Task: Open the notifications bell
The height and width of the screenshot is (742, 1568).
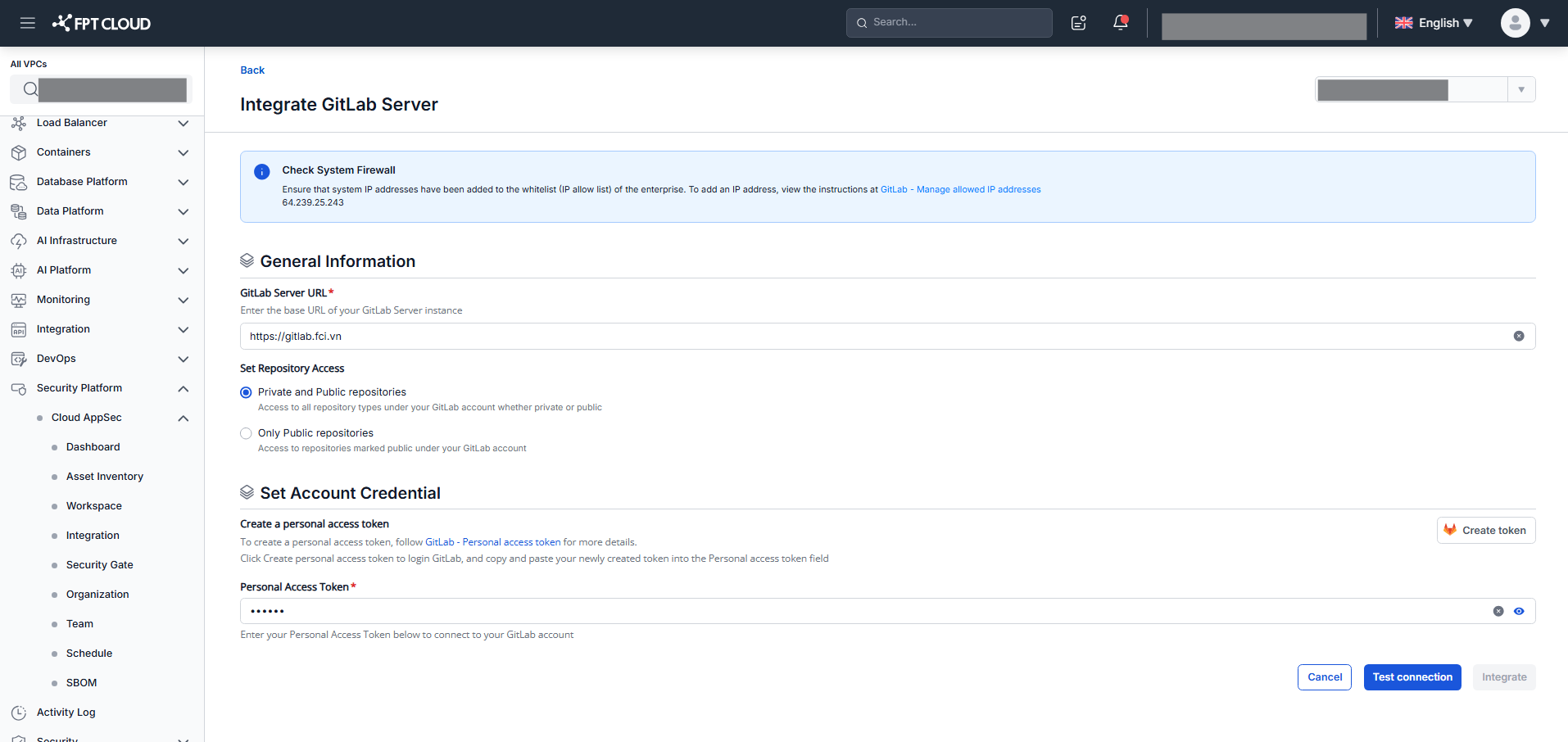Action: [x=1121, y=22]
